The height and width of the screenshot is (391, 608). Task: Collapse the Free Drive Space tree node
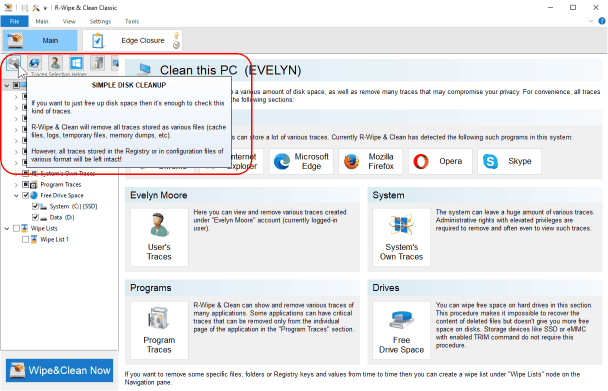point(16,196)
